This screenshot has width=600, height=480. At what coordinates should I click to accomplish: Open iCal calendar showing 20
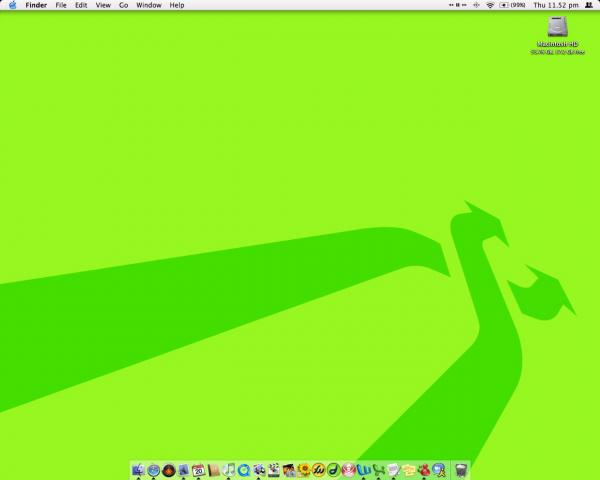pos(198,470)
